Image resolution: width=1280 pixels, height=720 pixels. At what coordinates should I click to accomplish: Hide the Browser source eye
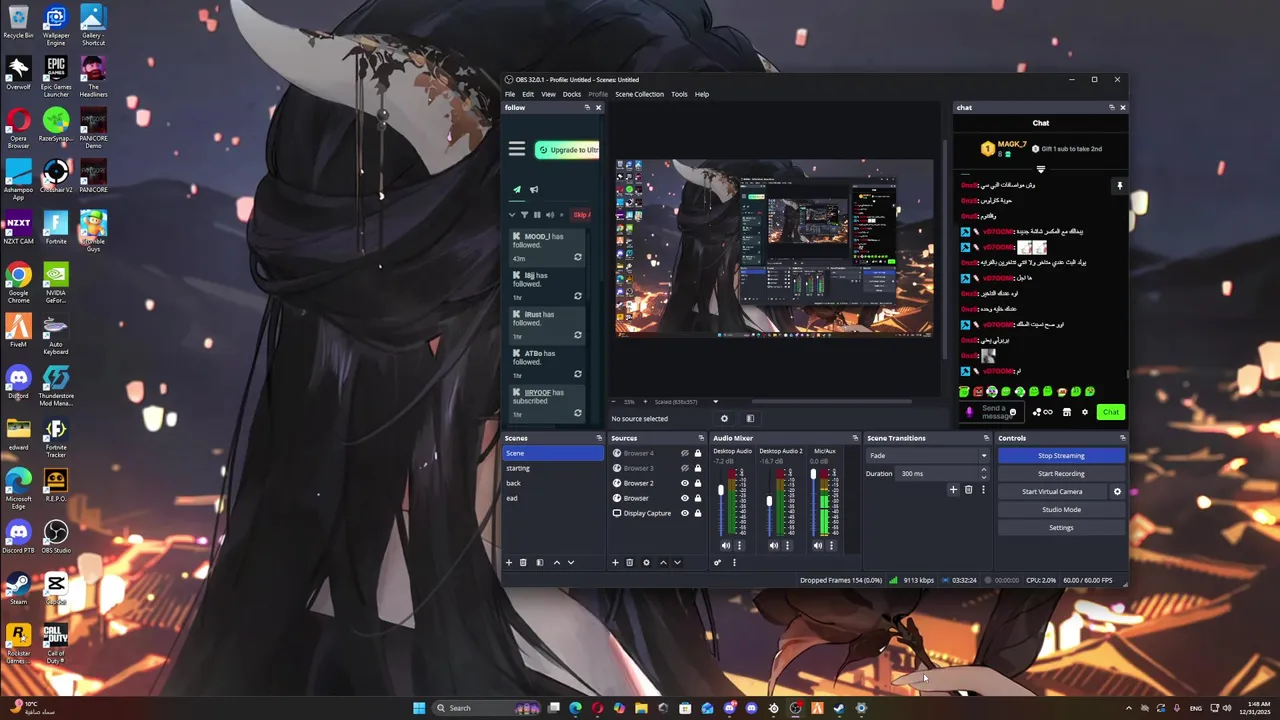pyautogui.click(x=685, y=498)
